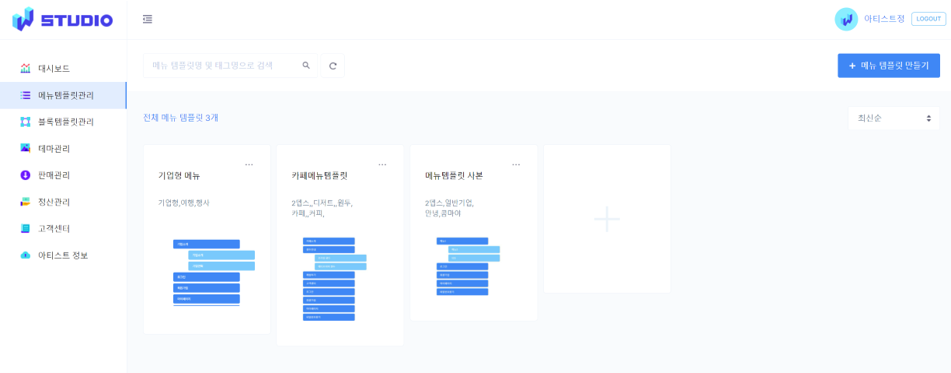Collapse sidebar with the hamburger icon

[147, 19]
